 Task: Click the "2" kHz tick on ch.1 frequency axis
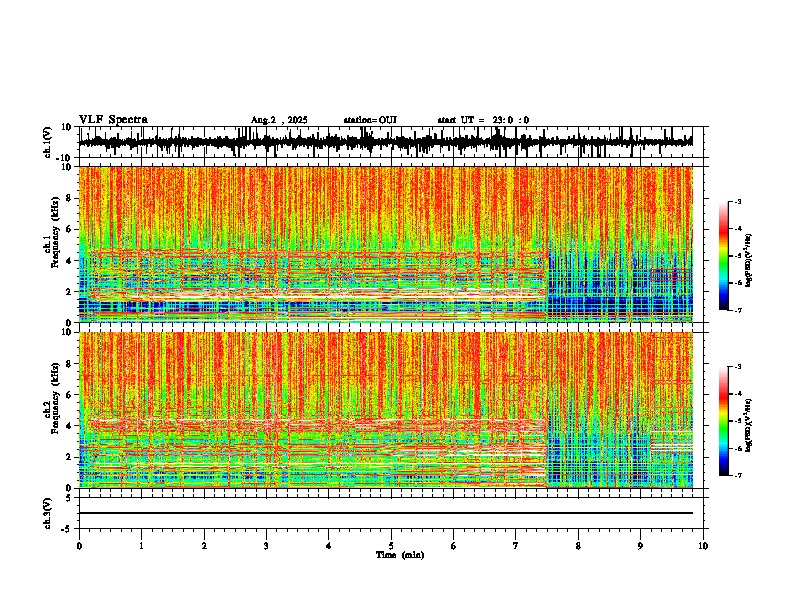pyautogui.click(x=70, y=291)
